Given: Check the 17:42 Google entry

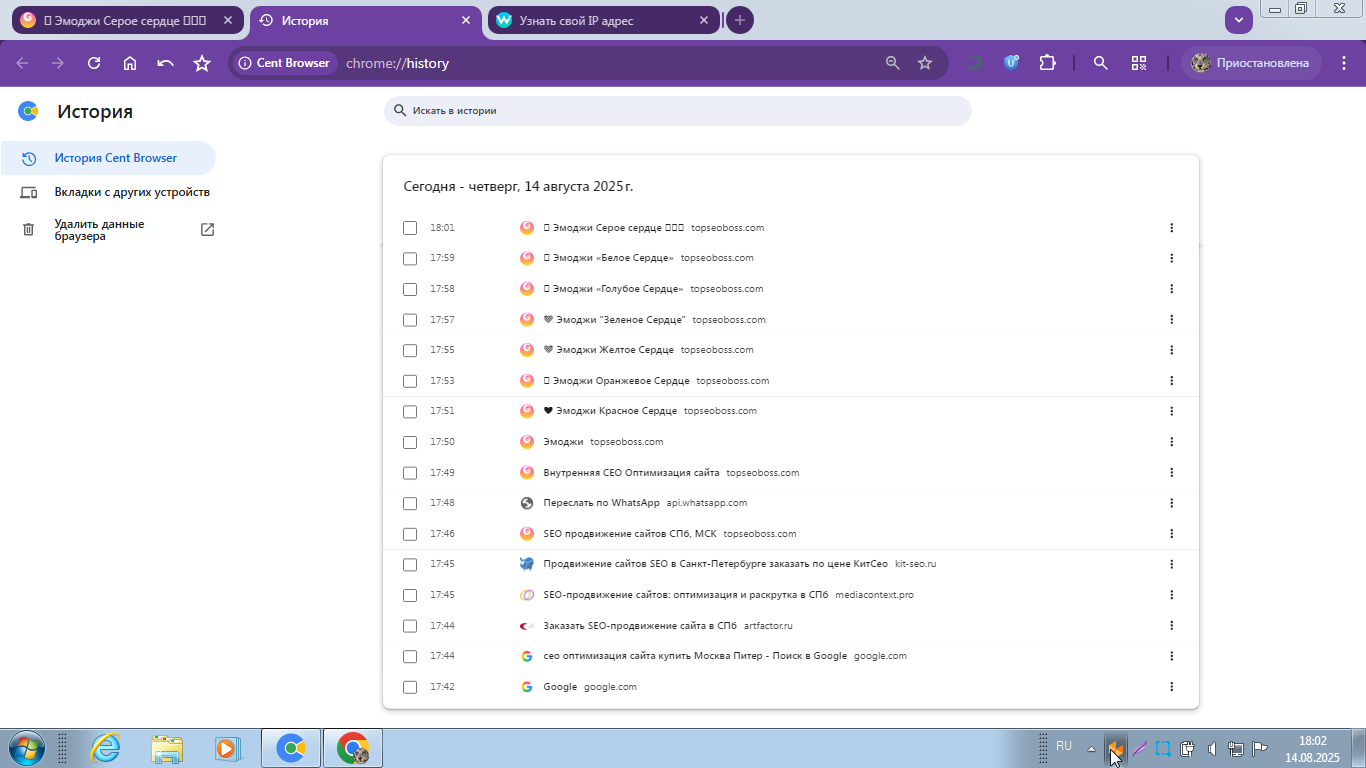Looking at the screenshot, I should (410, 687).
